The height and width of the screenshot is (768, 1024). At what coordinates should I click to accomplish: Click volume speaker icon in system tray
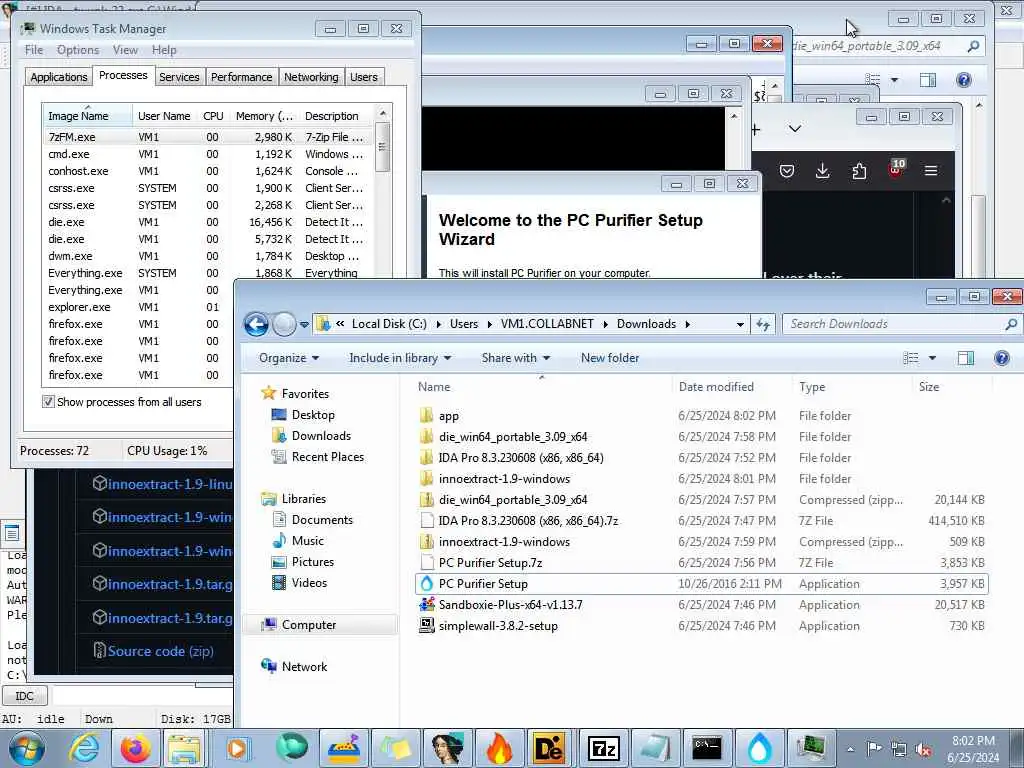click(x=923, y=750)
